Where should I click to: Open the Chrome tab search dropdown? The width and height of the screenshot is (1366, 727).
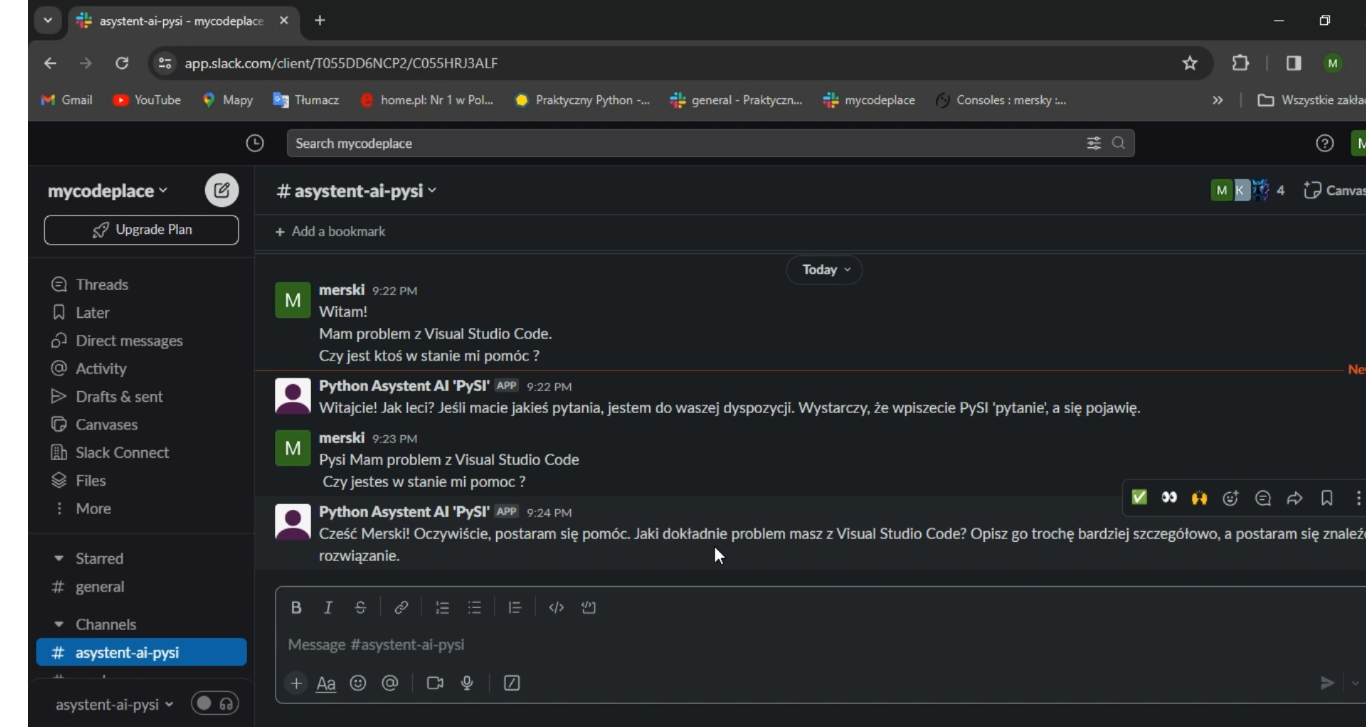[48, 20]
